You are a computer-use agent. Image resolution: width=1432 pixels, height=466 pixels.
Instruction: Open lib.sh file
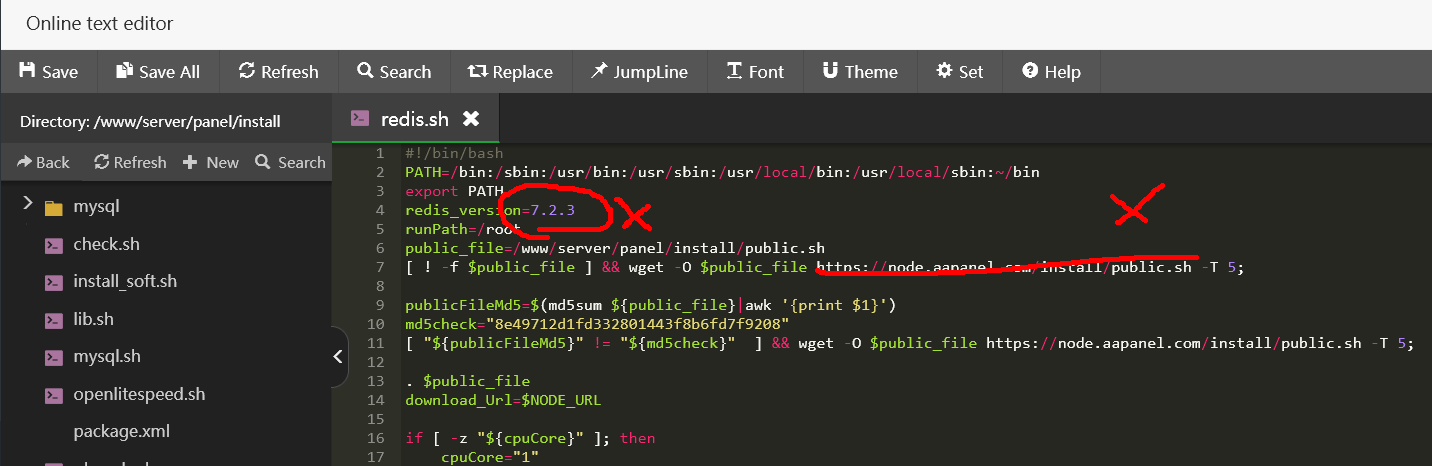coord(93,319)
